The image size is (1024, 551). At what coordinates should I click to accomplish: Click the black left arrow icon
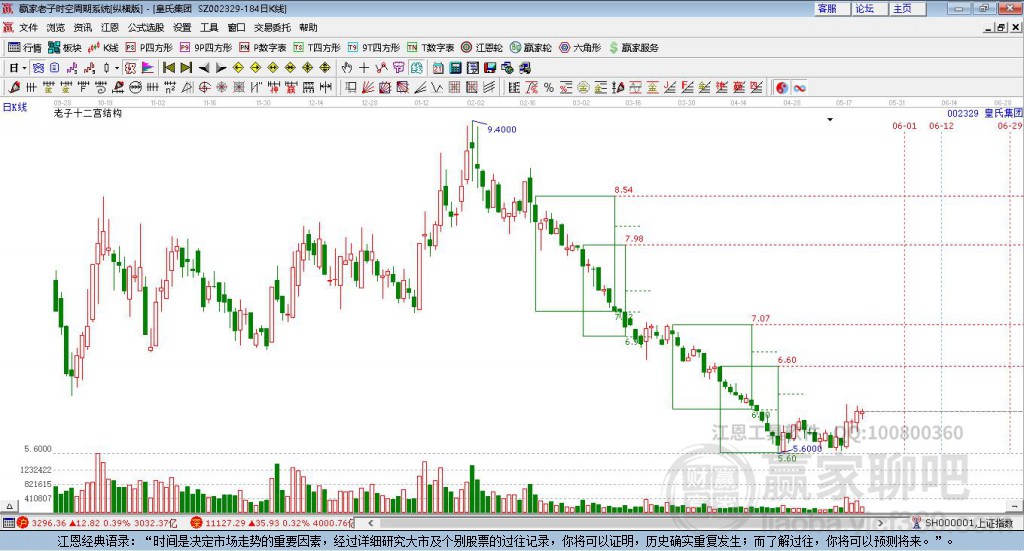[204, 68]
